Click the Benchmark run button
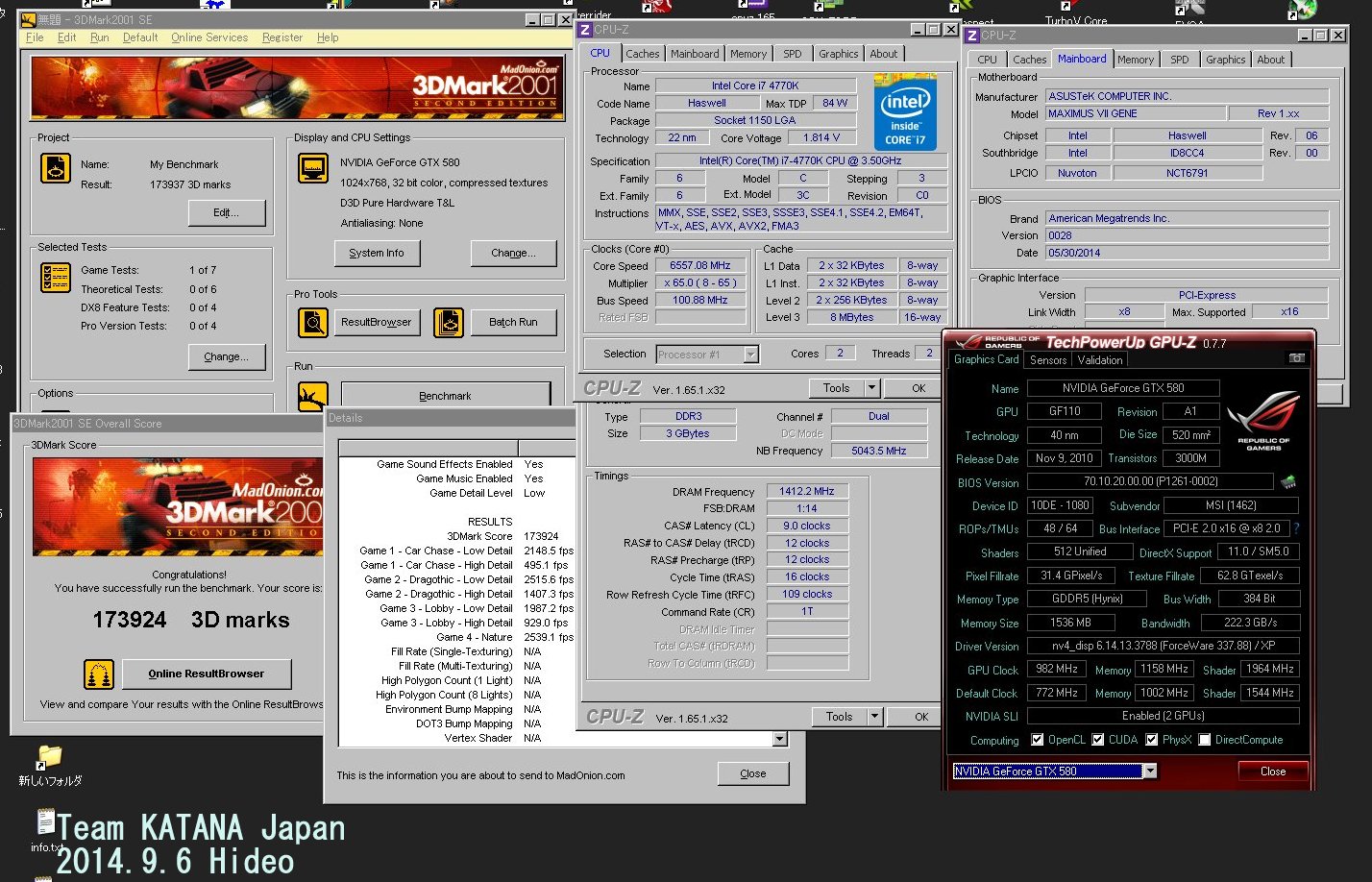Viewport: 1372px width, 882px height. click(445, 395)
